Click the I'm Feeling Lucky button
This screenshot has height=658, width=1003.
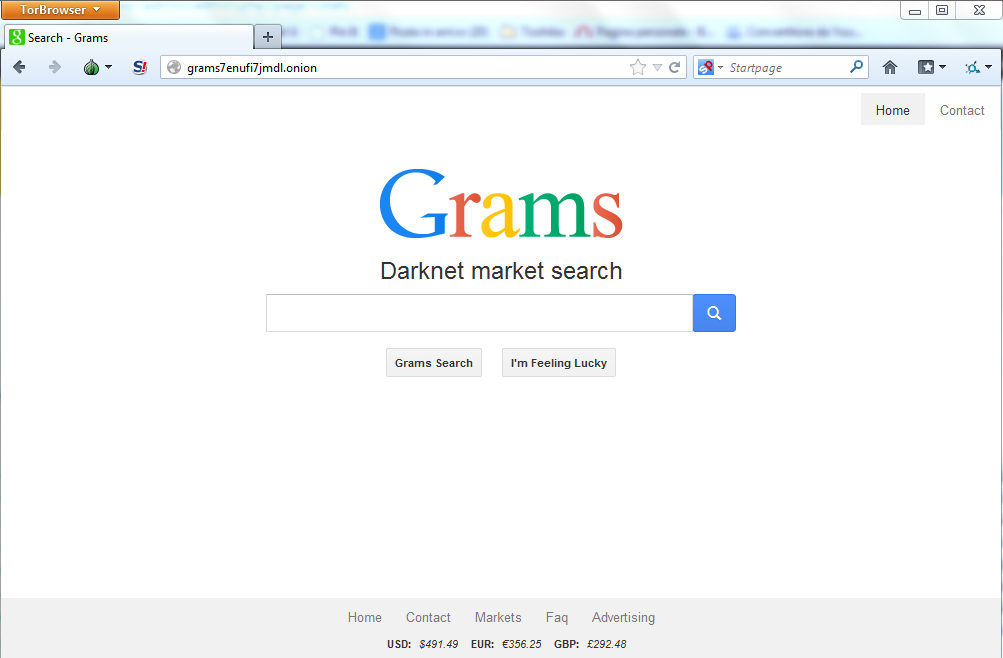click(558, 362)
